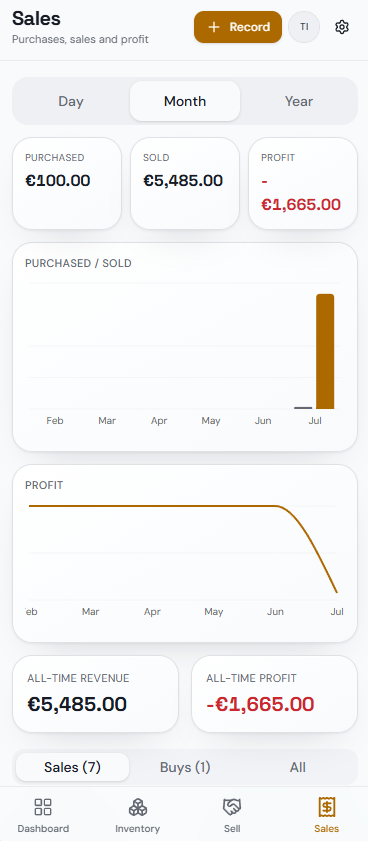Open the settings gear icon
Image resolution: width=368 pixels, height=841 pixels.
(x=342, y=27)
